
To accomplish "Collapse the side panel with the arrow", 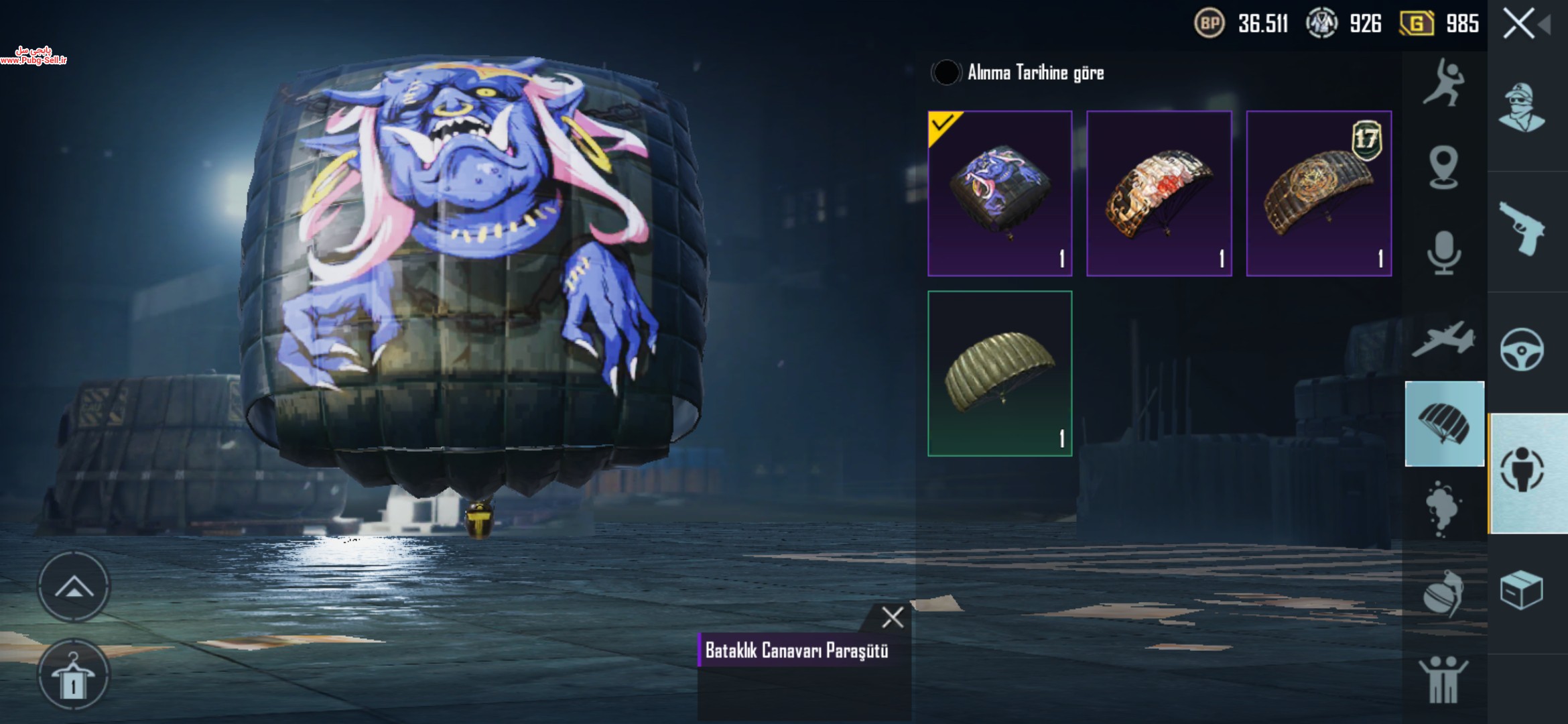I will (x=1545, y=25).
